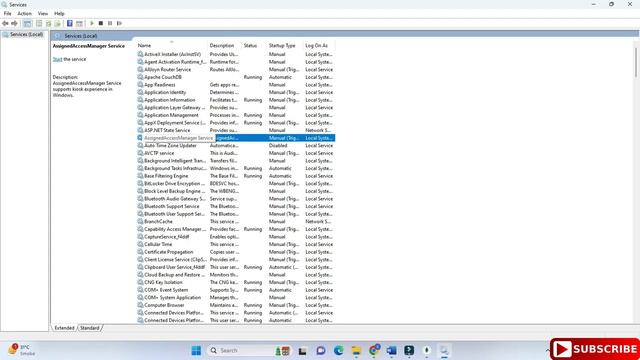This screenshot has width=640, height=360.
Task: Switch to the Standard tab
Action: click(89, 328)
